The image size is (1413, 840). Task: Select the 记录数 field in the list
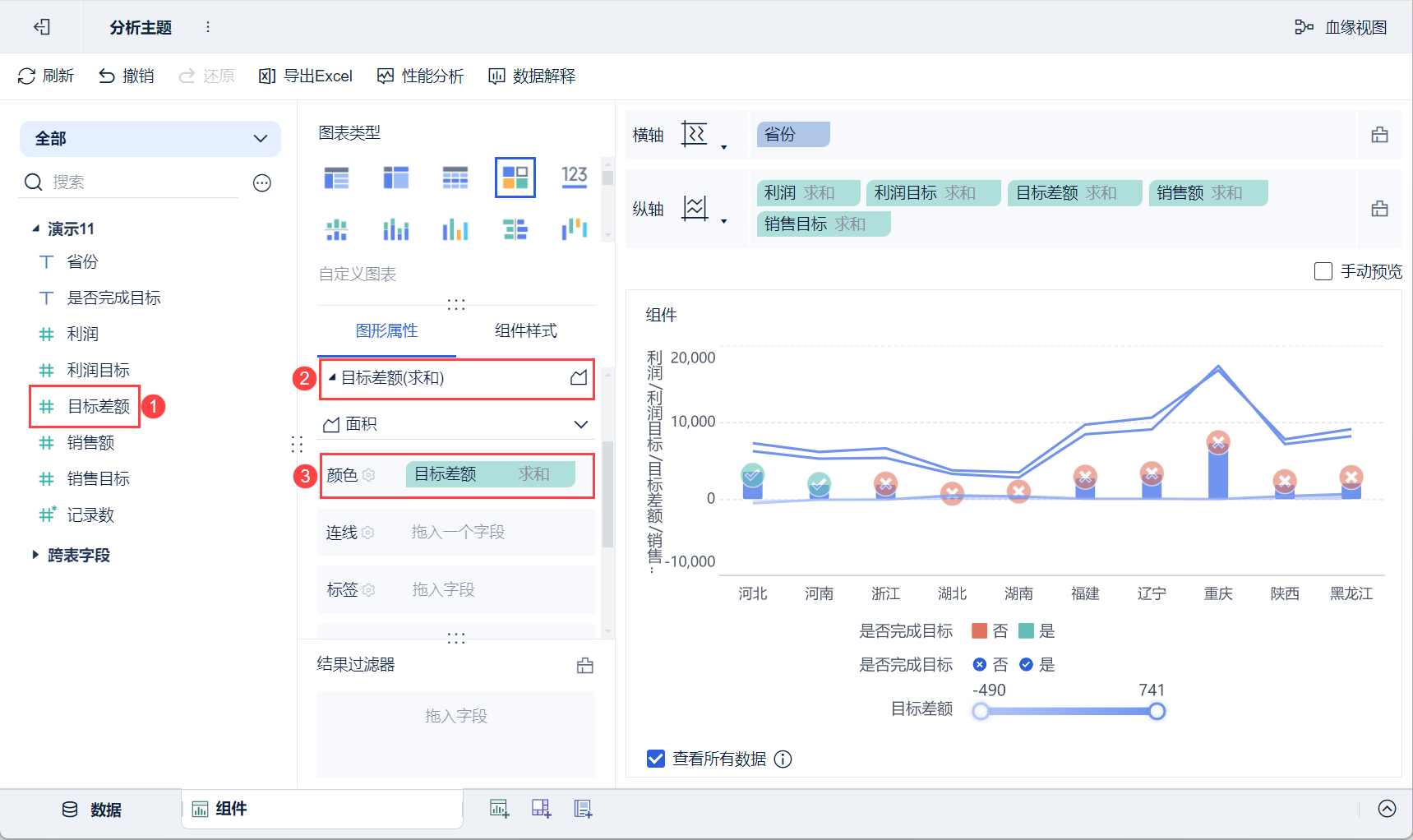(90, 515)
